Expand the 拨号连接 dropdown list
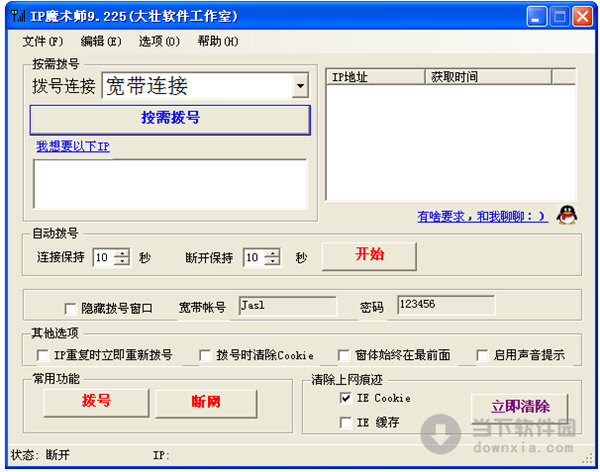The width and height of the screenshot is (600, 472). coord(300,87)
